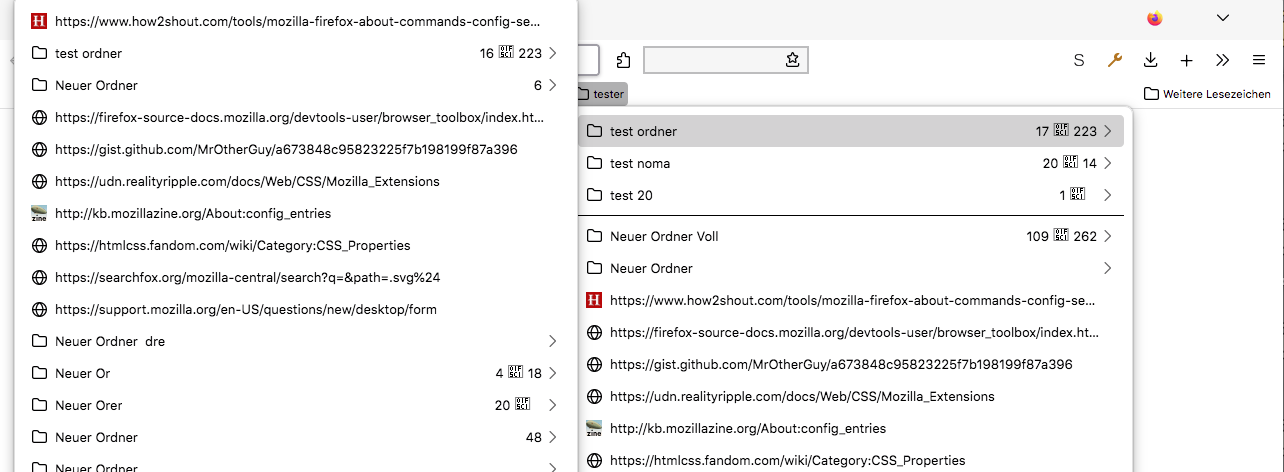Viewport: 1284px width, 472px height.
Task: Open the support.mozilla.org questions bookmark
Action: 245,309
